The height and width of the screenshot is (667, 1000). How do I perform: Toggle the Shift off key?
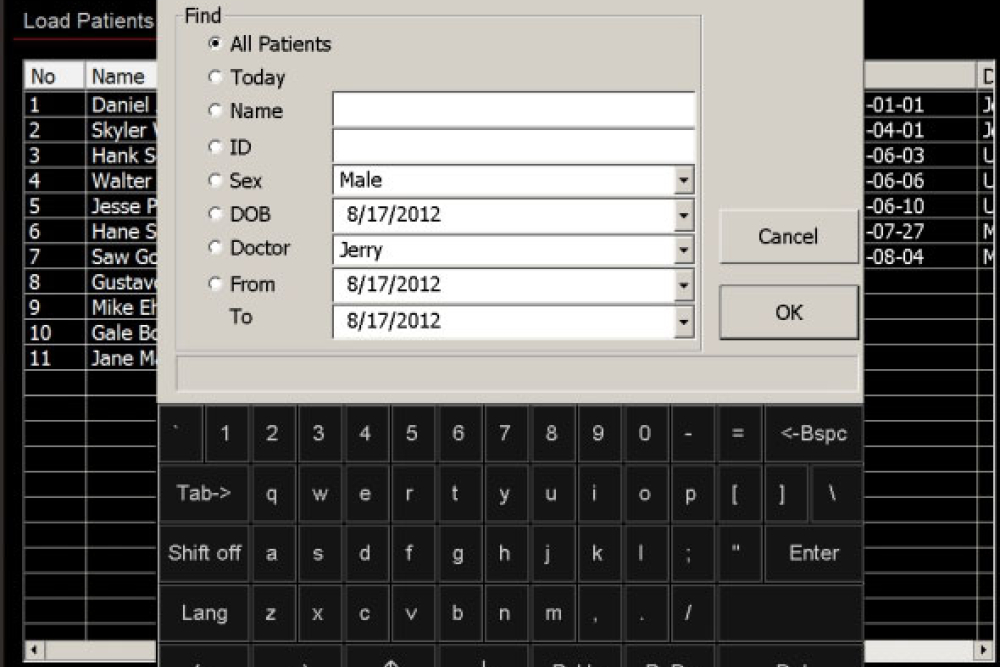(x=204, y=553)
